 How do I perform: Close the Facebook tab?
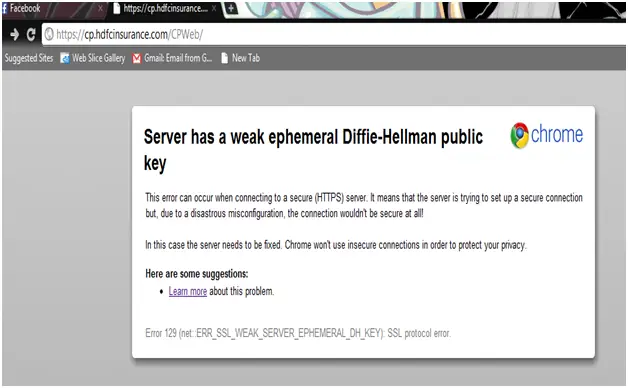pos(100,8)
